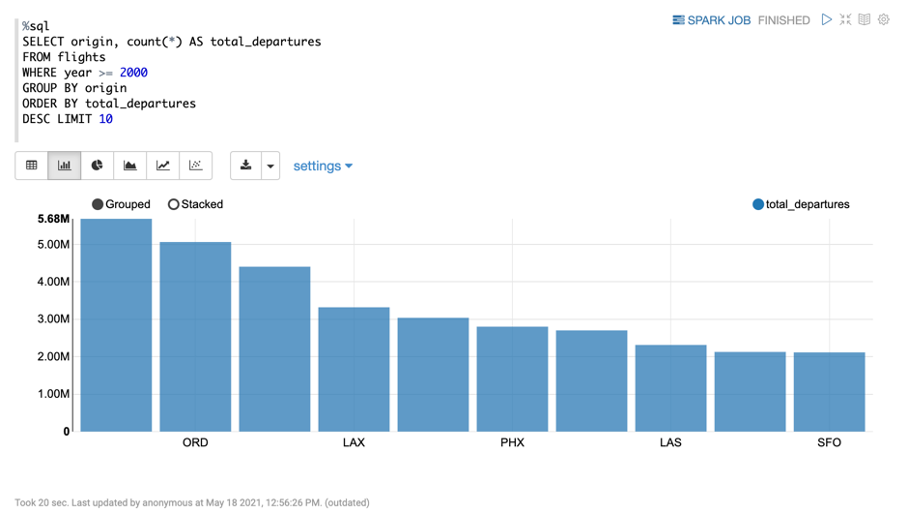The width and height of the screenshot is (908, 514).
Task: Click the tallest 5.68M bar
Action: point(116,325)
